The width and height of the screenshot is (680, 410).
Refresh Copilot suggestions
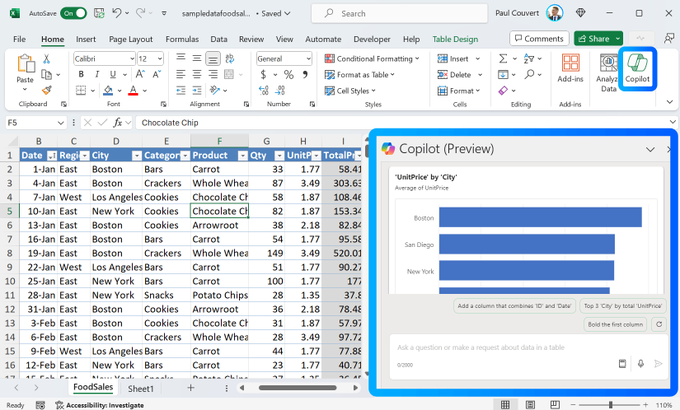(659, 324)
